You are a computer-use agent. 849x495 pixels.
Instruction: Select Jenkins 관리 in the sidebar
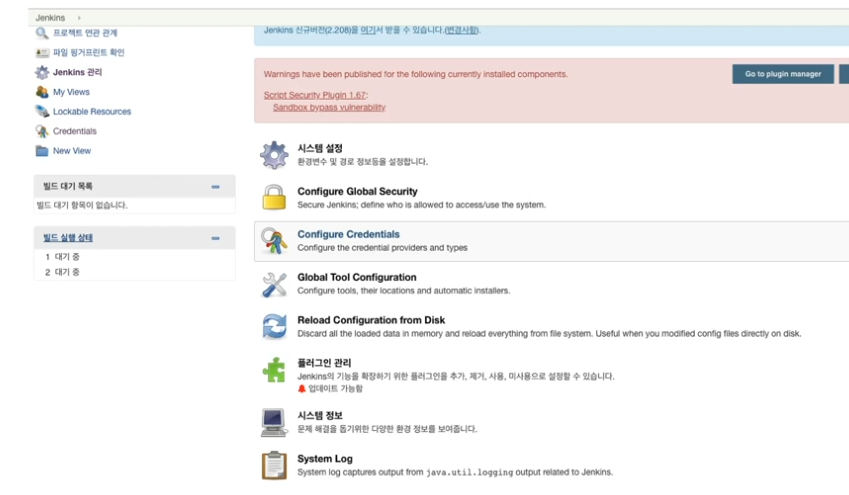[77, 72]
